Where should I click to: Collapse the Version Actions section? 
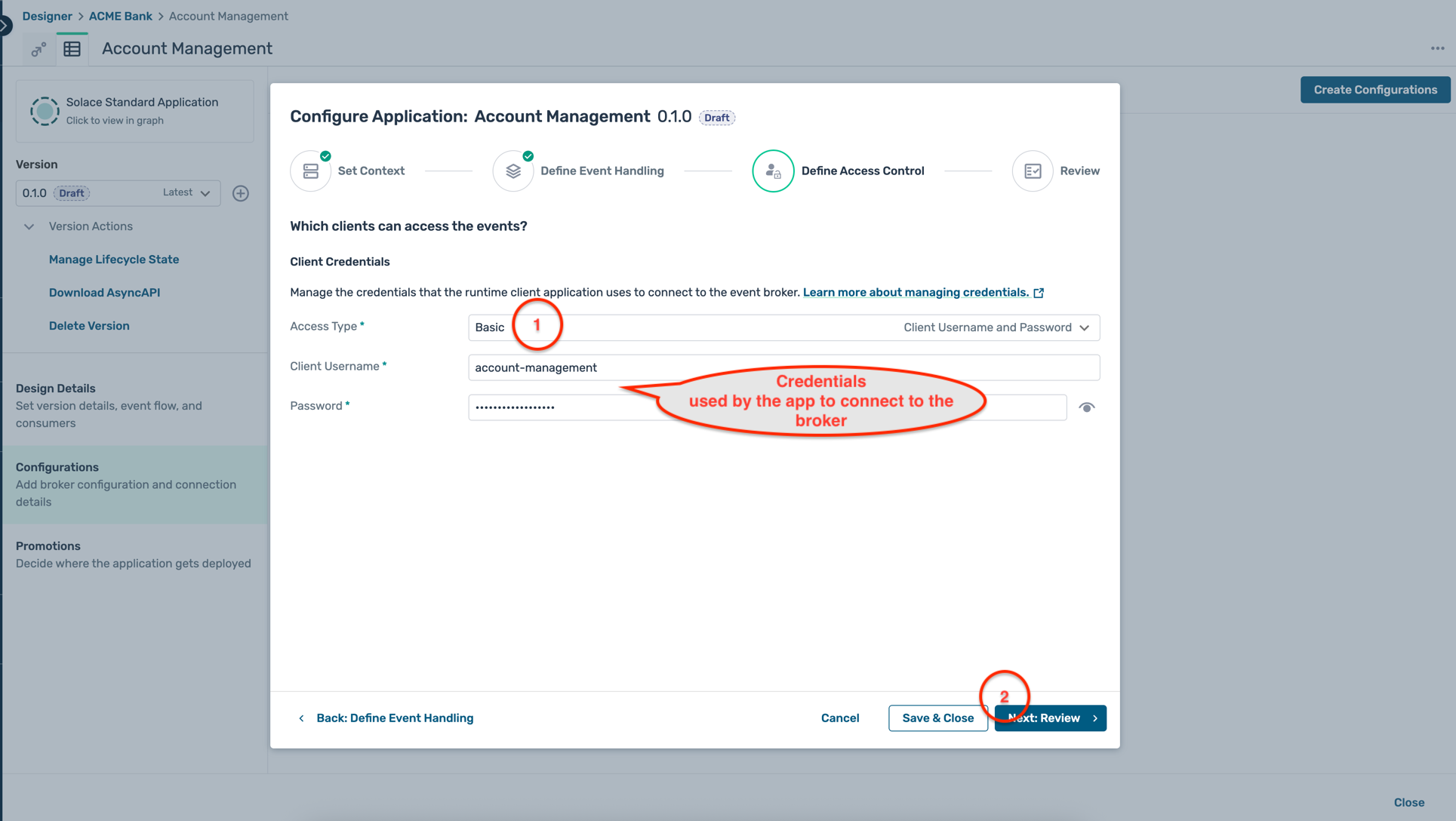[x=29, y=226]
